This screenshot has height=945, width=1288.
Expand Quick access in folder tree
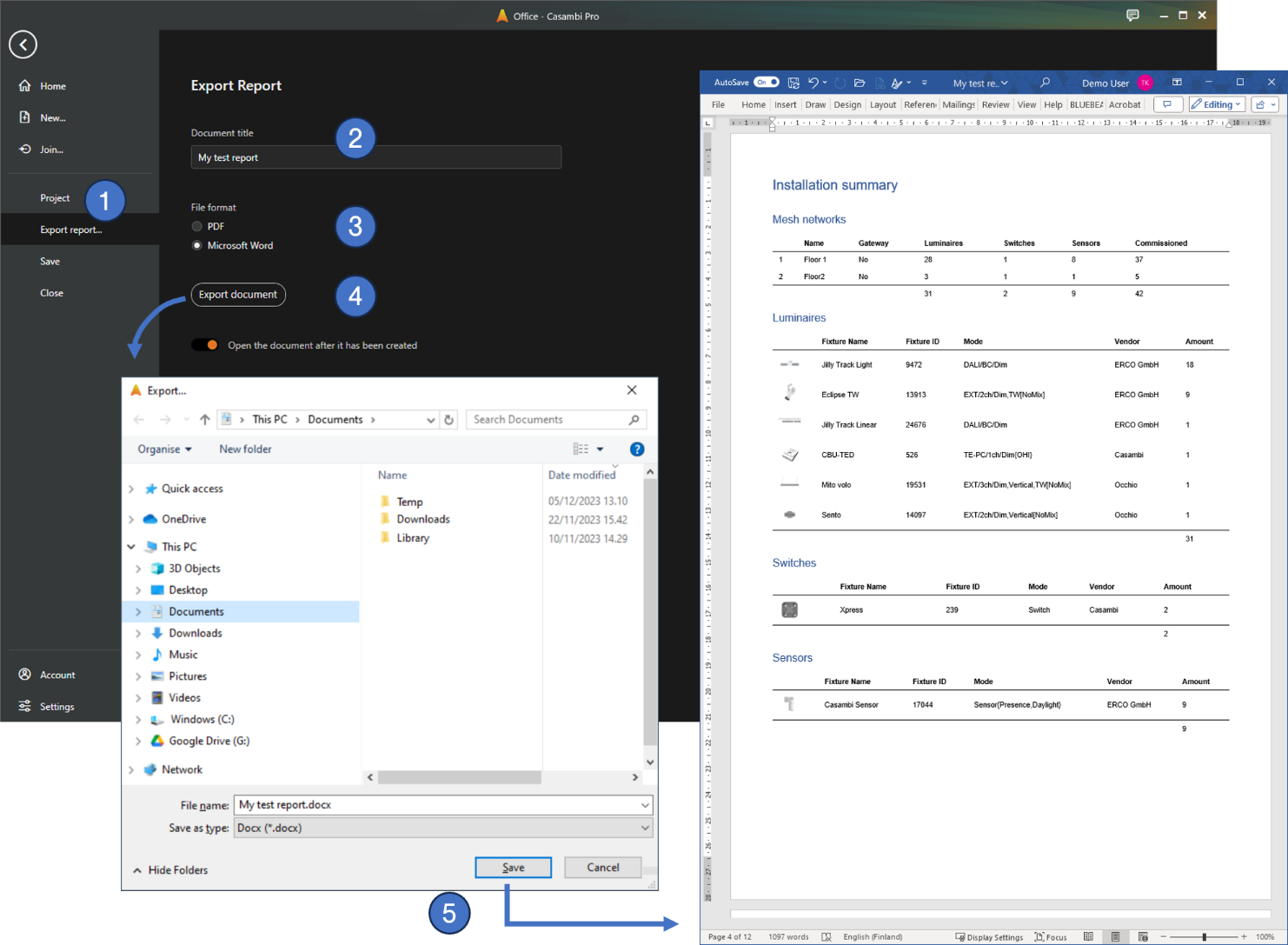(131, 489)
